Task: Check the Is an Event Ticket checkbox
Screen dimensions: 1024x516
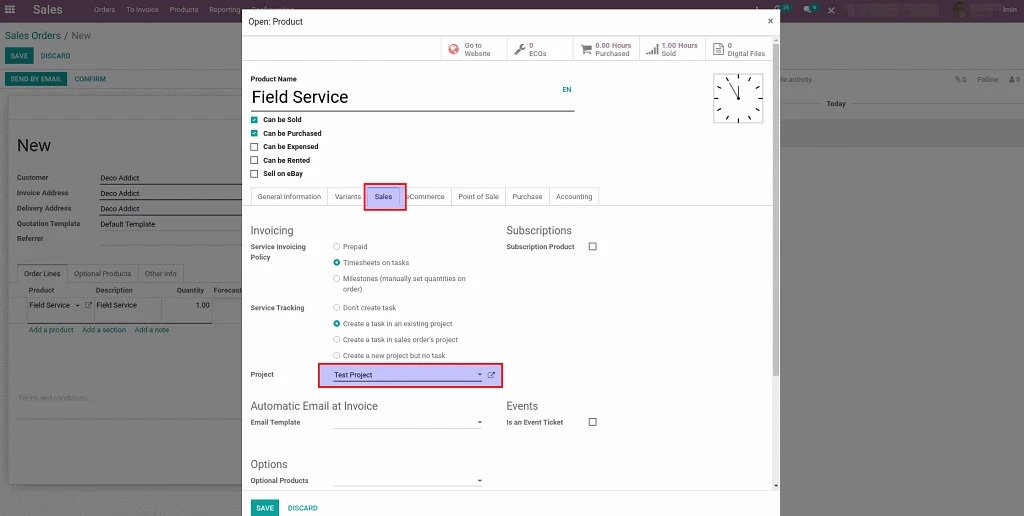Action: coord(592,422)
